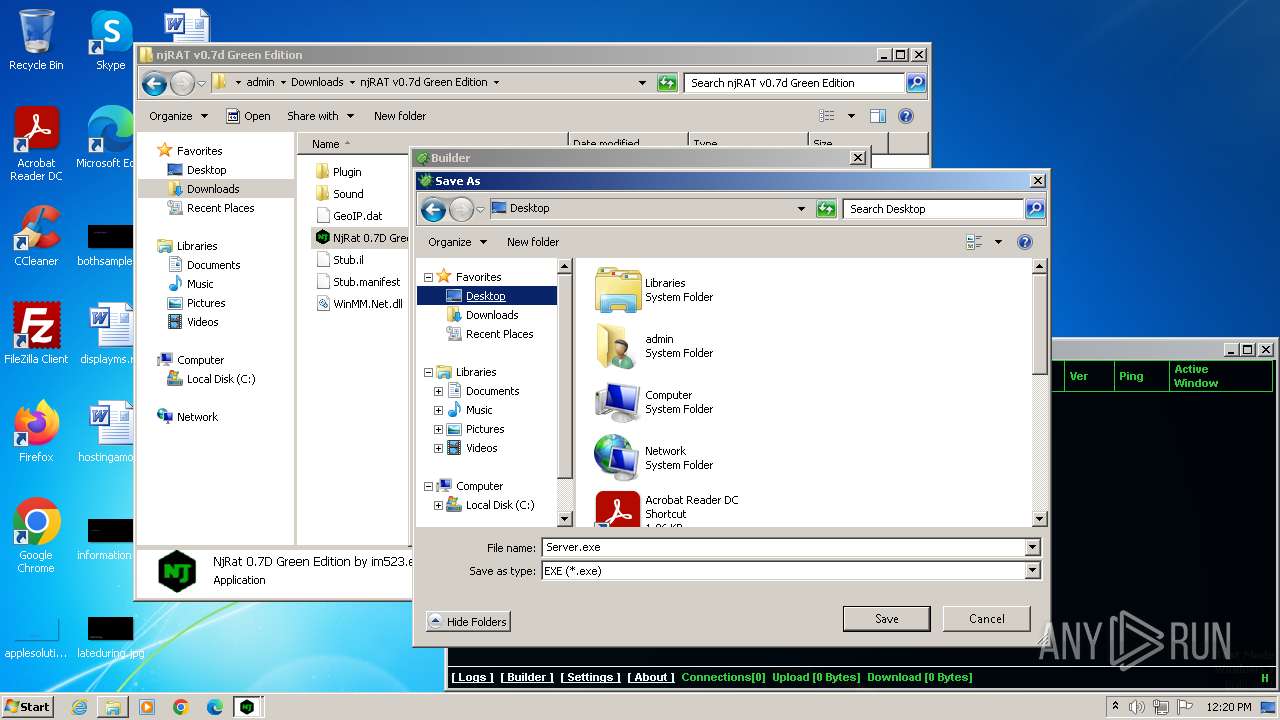Expand Documents in the Save As tree
The image size is (1280, 720).
coord(438,391)
